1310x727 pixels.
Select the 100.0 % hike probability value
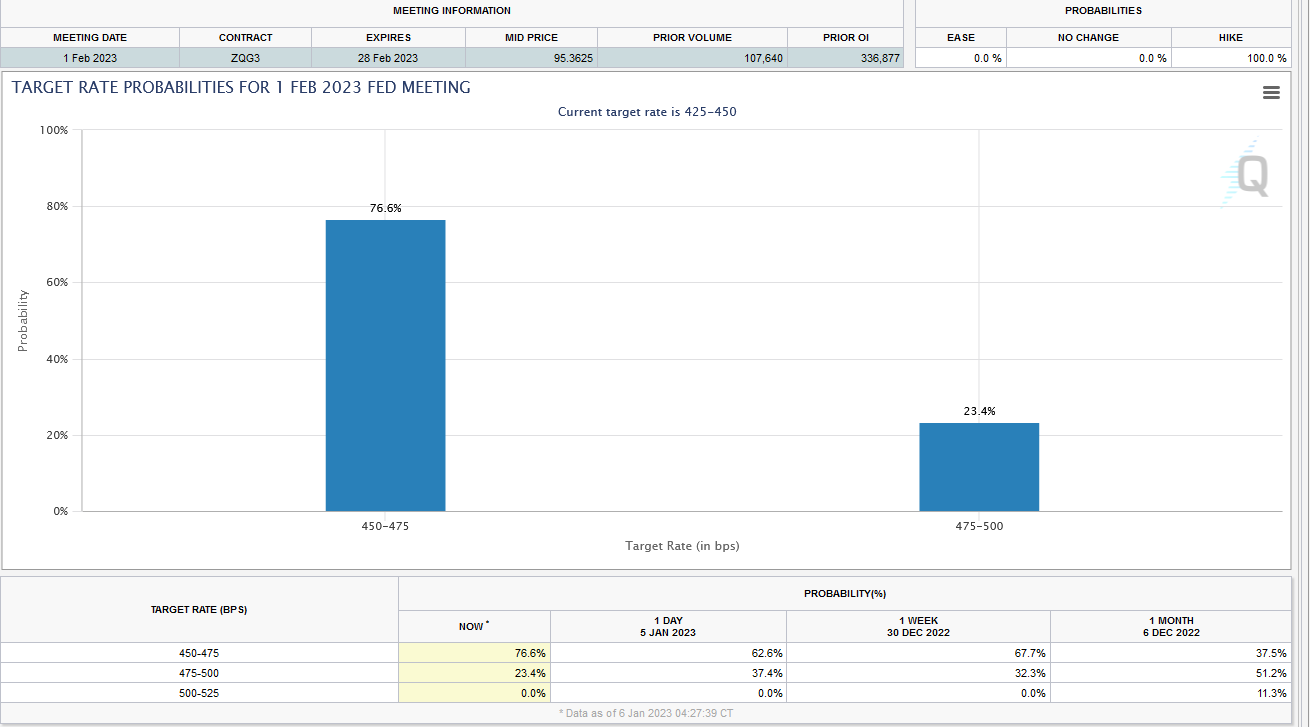pyautogui.click(x=1267, y=58)
